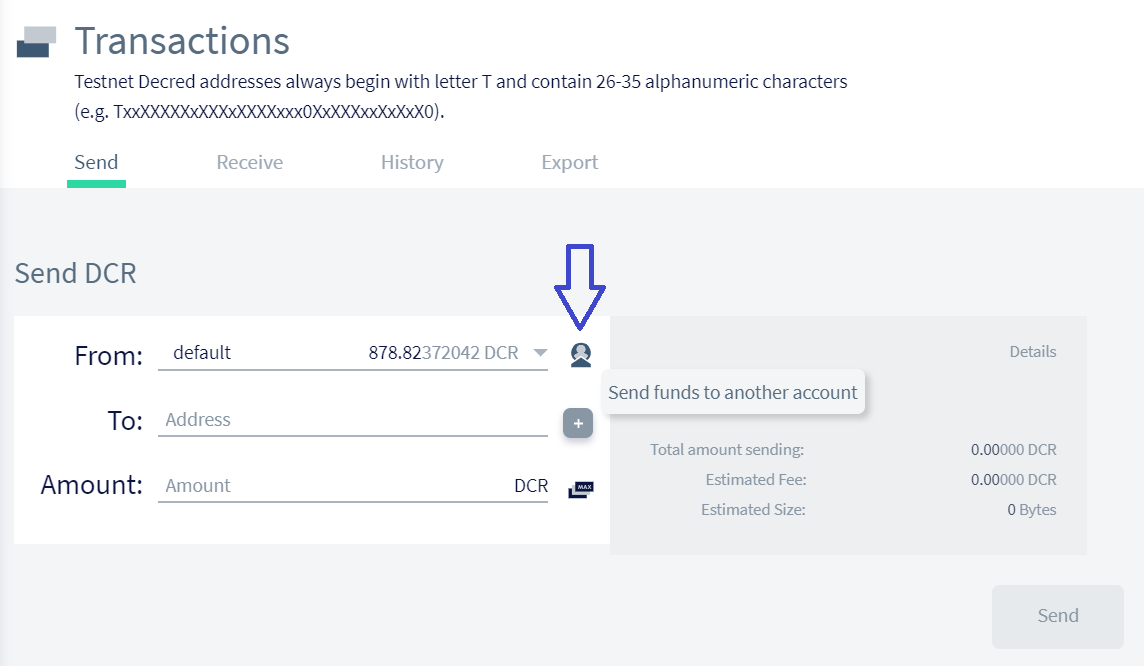Click the Estimated Size 0 Bytes value
Viewport: 1144px width, 666px height.
pos(1031,510)
